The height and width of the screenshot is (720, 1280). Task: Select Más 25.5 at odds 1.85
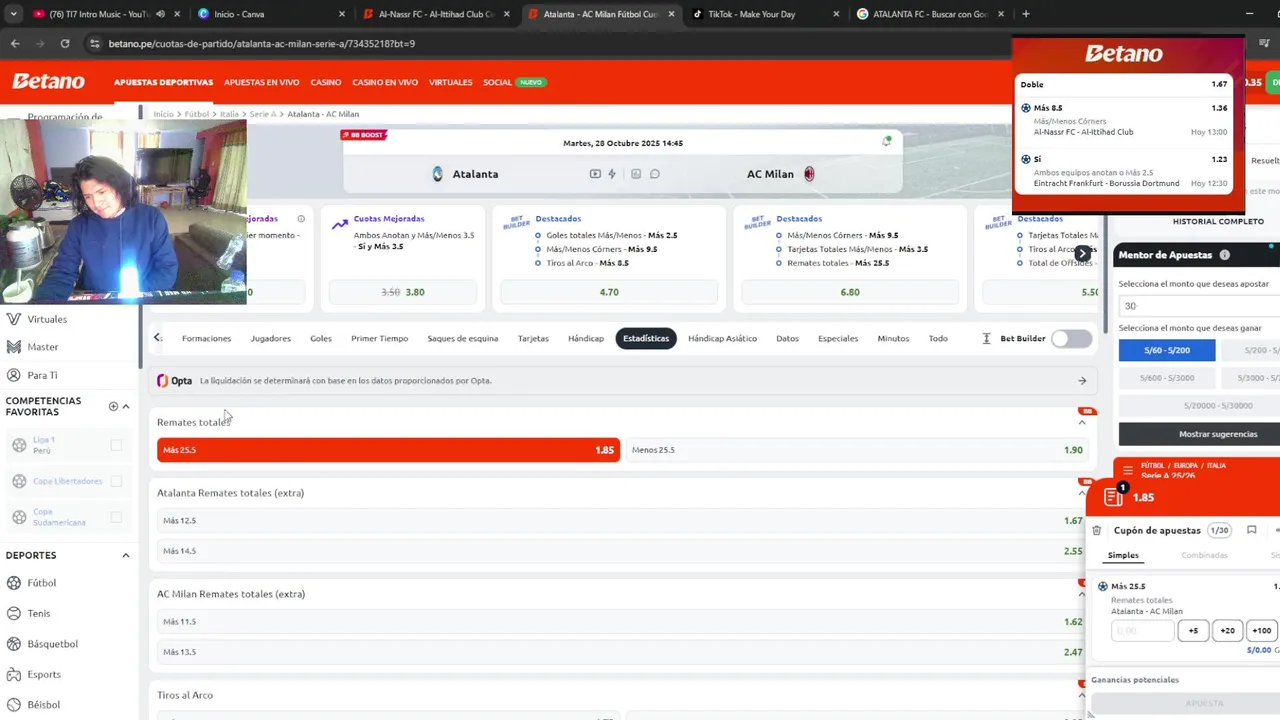(x=388, y=450)
